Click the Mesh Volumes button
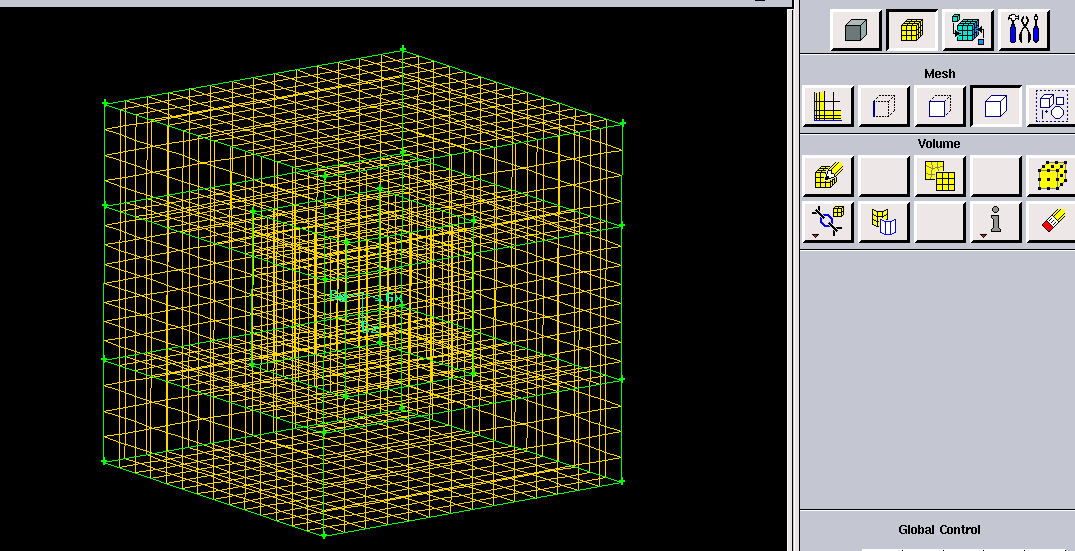 pyautogui.click(x=827, y=176)
